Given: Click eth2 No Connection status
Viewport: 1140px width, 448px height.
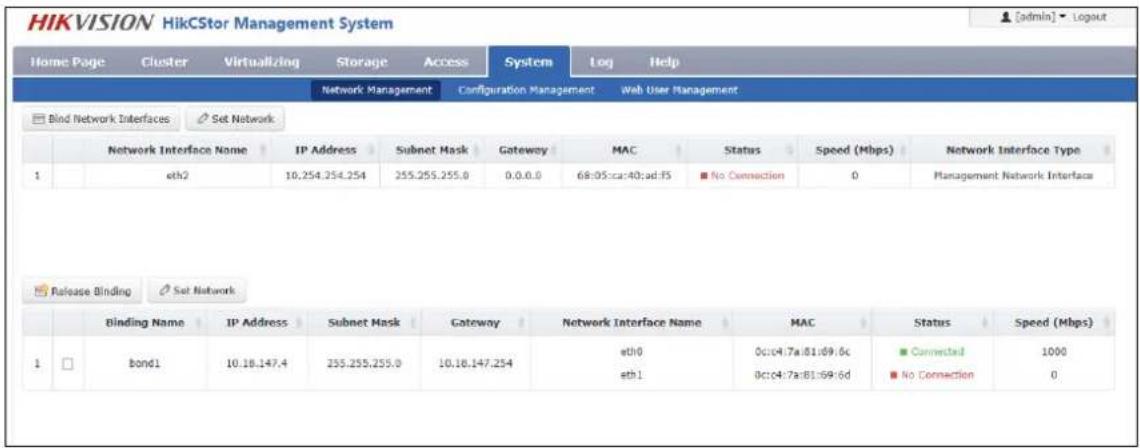Looking at the screenshot, I should coord(742,176).
